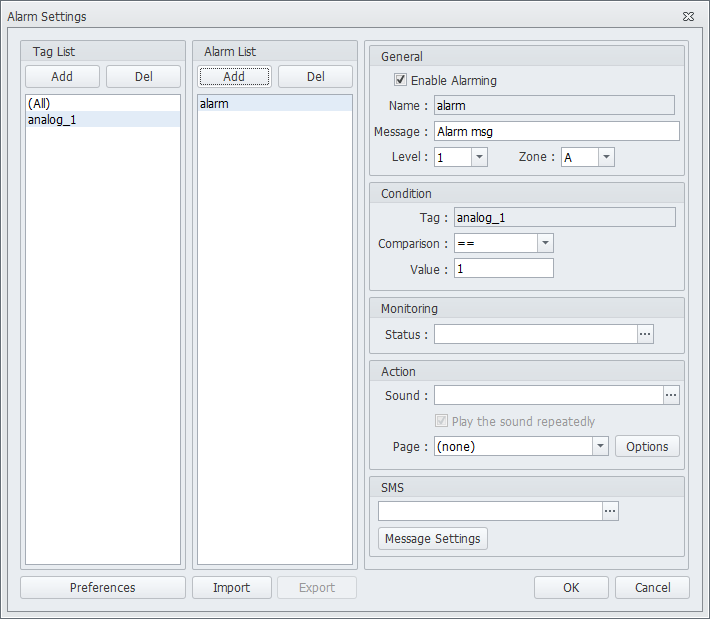Screen dimensions: 710x619
Task: Click Del button in Alarm List
Action: pyautogui.click(x=315, y=77)
